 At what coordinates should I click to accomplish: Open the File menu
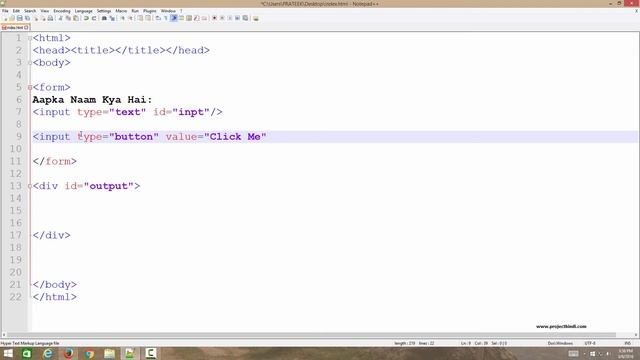[x=5, y=11]
